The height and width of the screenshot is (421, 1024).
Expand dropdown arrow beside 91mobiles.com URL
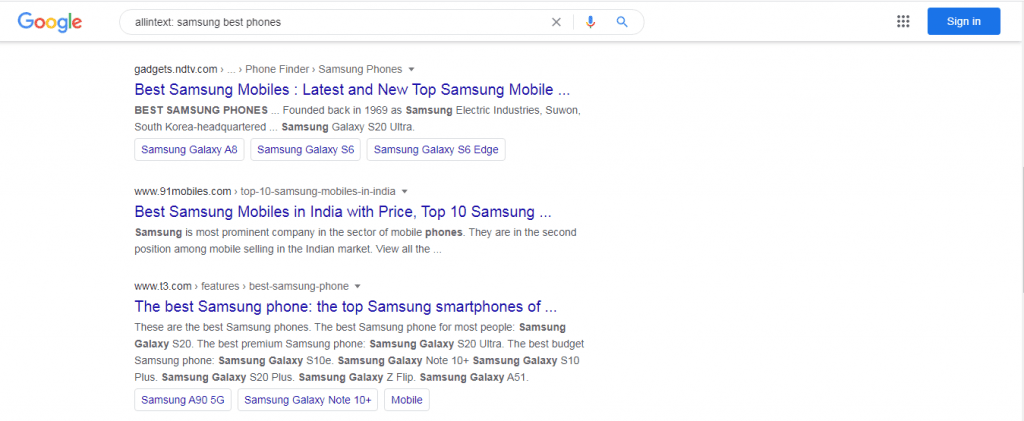pyautogui.click(x=404, y=191)
